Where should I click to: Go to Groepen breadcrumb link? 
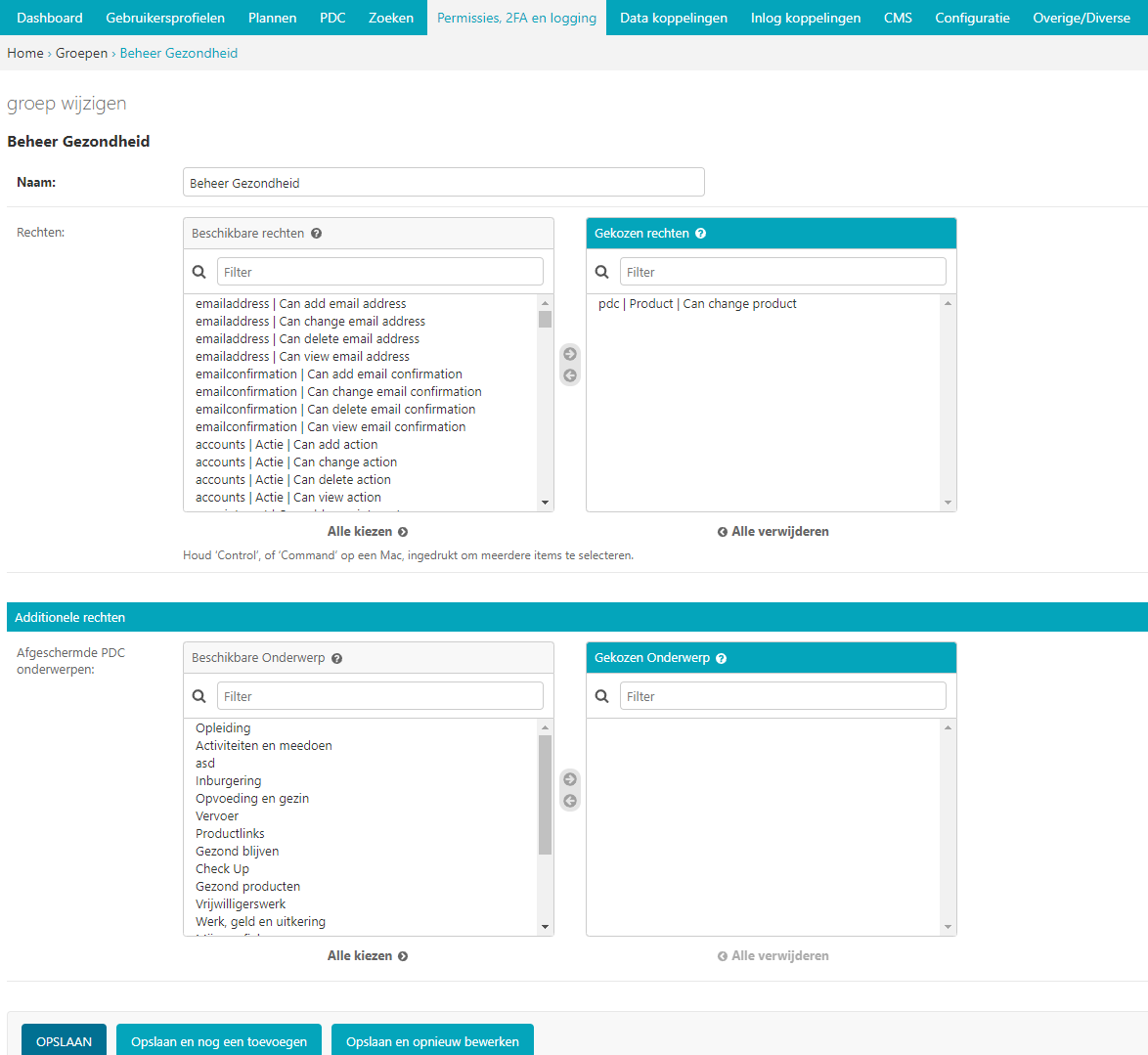(x=81, y=53)
